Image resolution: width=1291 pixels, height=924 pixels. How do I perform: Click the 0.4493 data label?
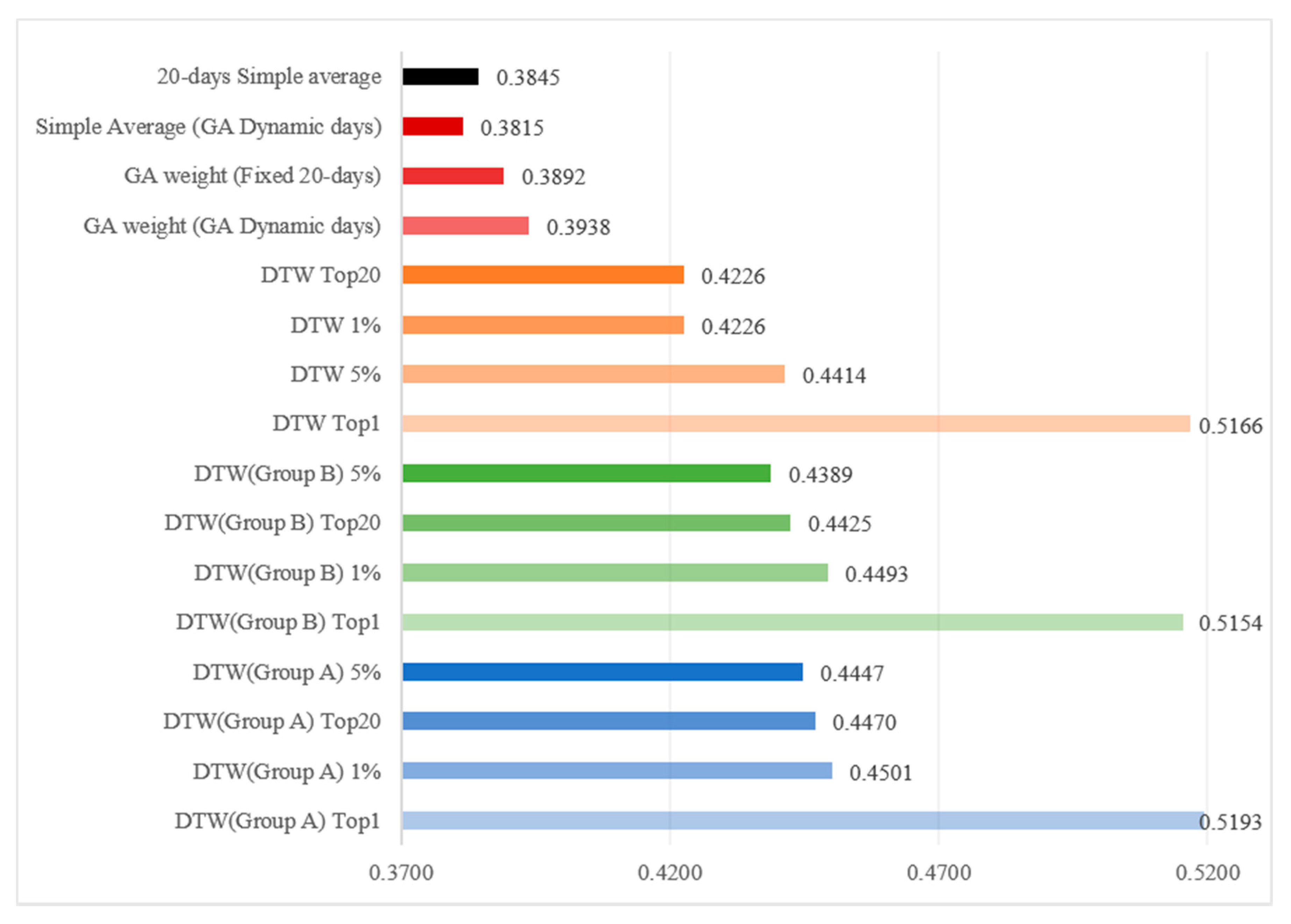coord(876,574)
